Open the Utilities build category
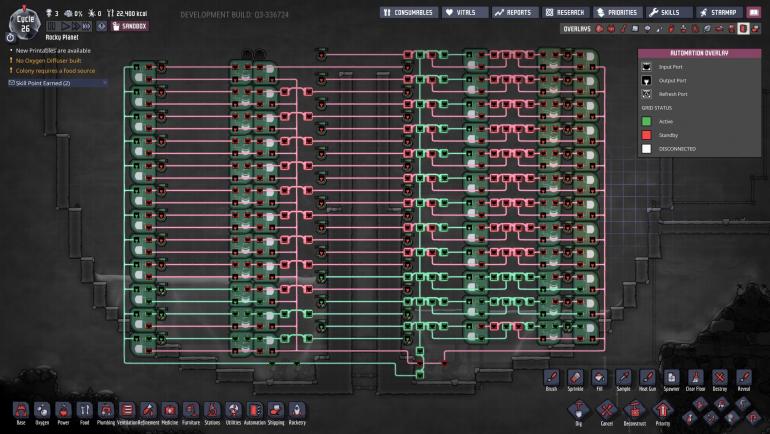This screenshot has width=770, height=434. click(233, 411)
